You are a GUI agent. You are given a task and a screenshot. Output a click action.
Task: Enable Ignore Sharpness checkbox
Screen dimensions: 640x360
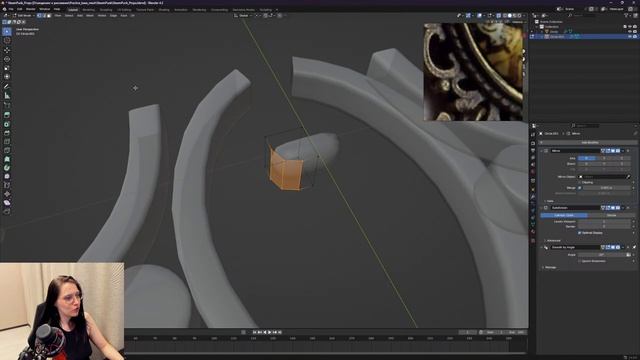click(580, 261)
